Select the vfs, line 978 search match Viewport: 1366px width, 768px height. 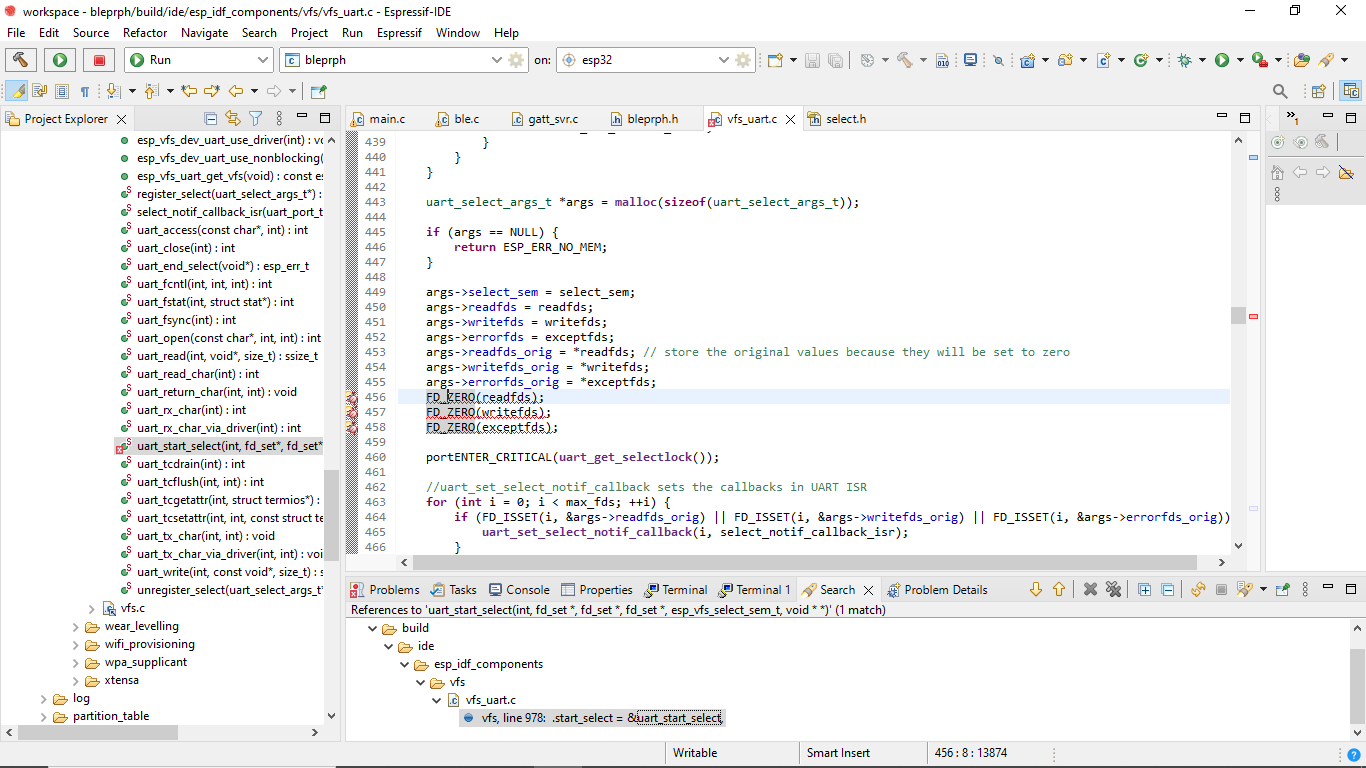pos(592,718)
